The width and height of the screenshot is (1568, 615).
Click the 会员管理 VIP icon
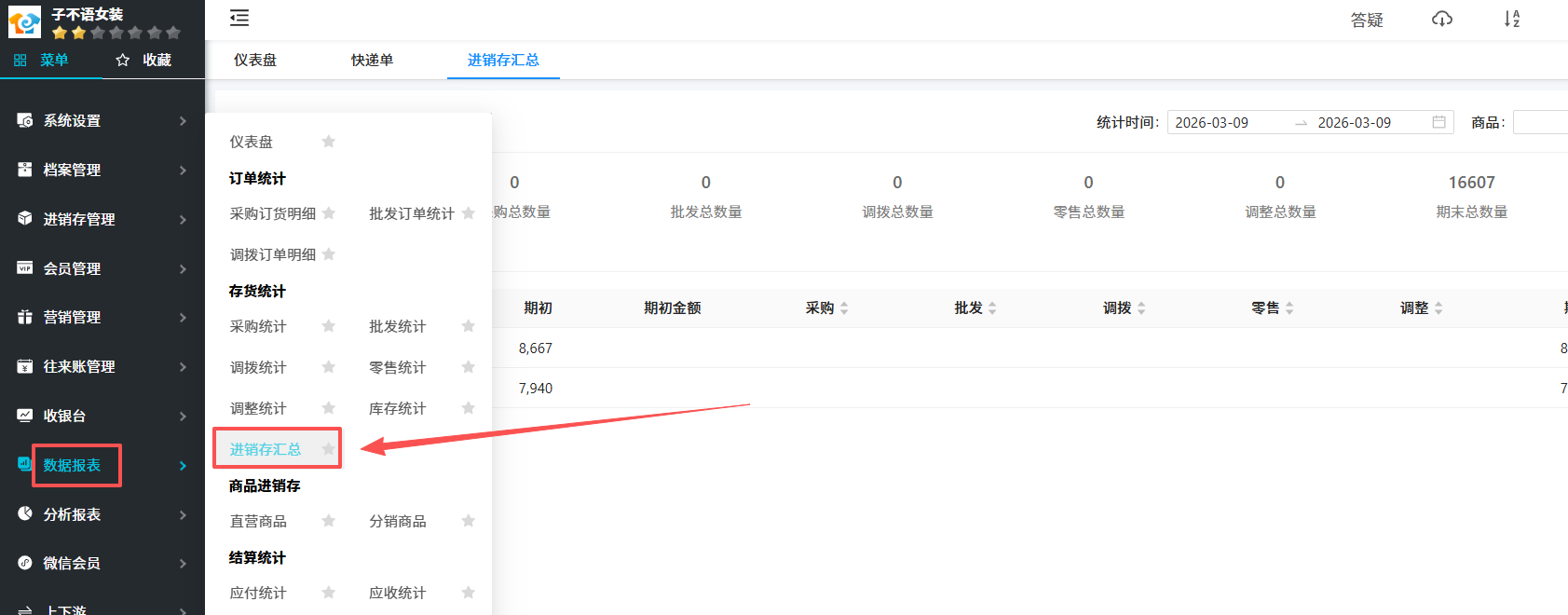pyautogui.click(x=25, y=267)
